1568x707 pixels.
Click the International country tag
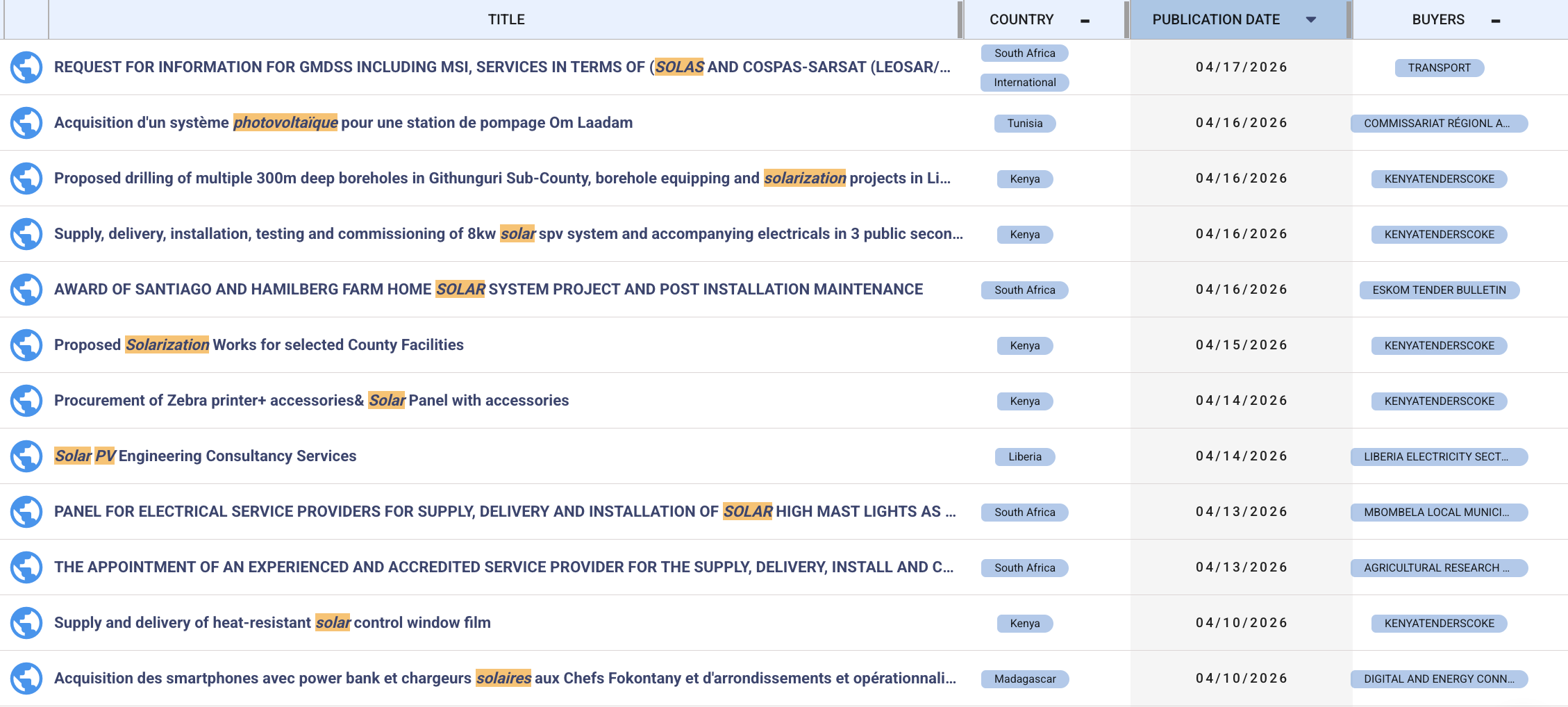(x=1025, y=83)
